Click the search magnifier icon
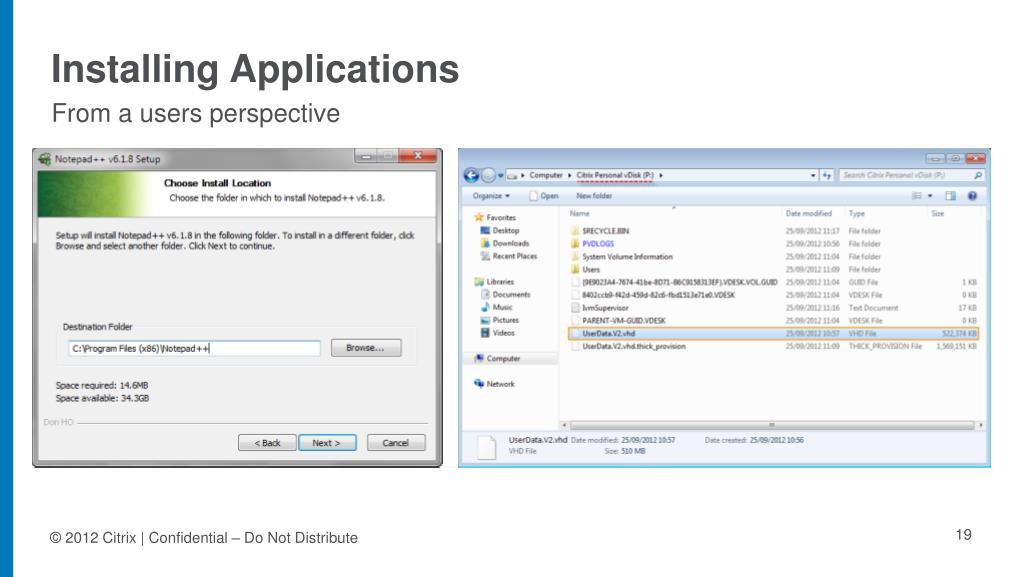The width and height of the screenshot is (1023, 577). [978, 175]
